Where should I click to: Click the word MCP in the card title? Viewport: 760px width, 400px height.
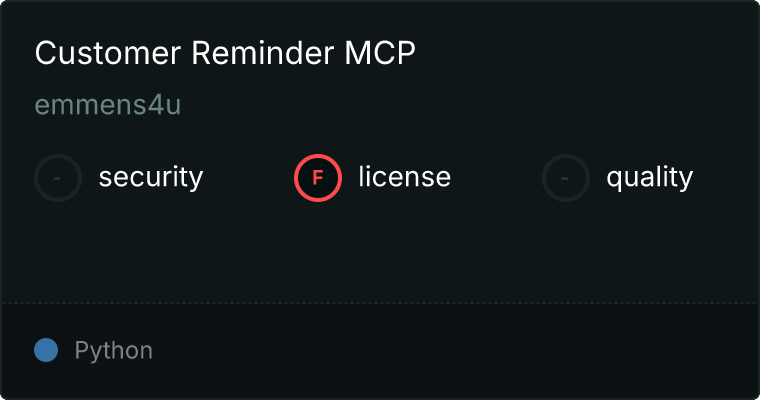pyautogui.click(x=380, y=52)
